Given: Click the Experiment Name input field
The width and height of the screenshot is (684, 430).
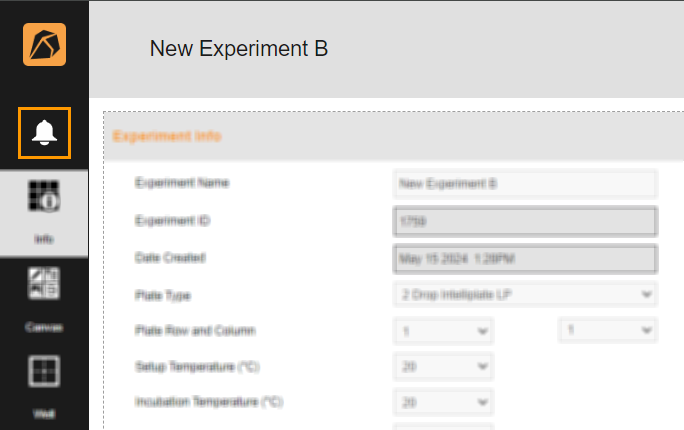Looking at the screenshot, I should [x=525, y=184].
